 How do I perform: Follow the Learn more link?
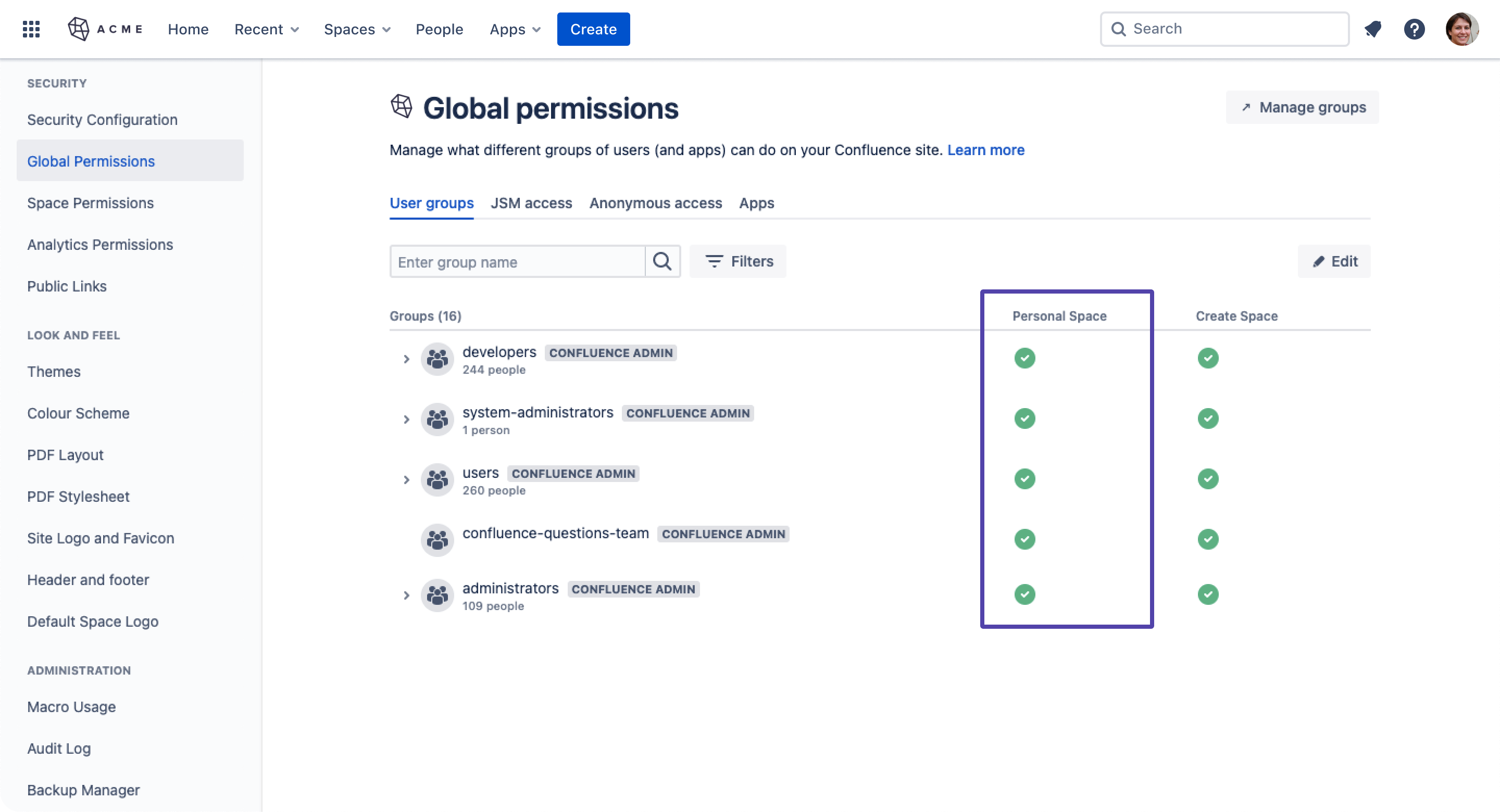tap(985, 149)
